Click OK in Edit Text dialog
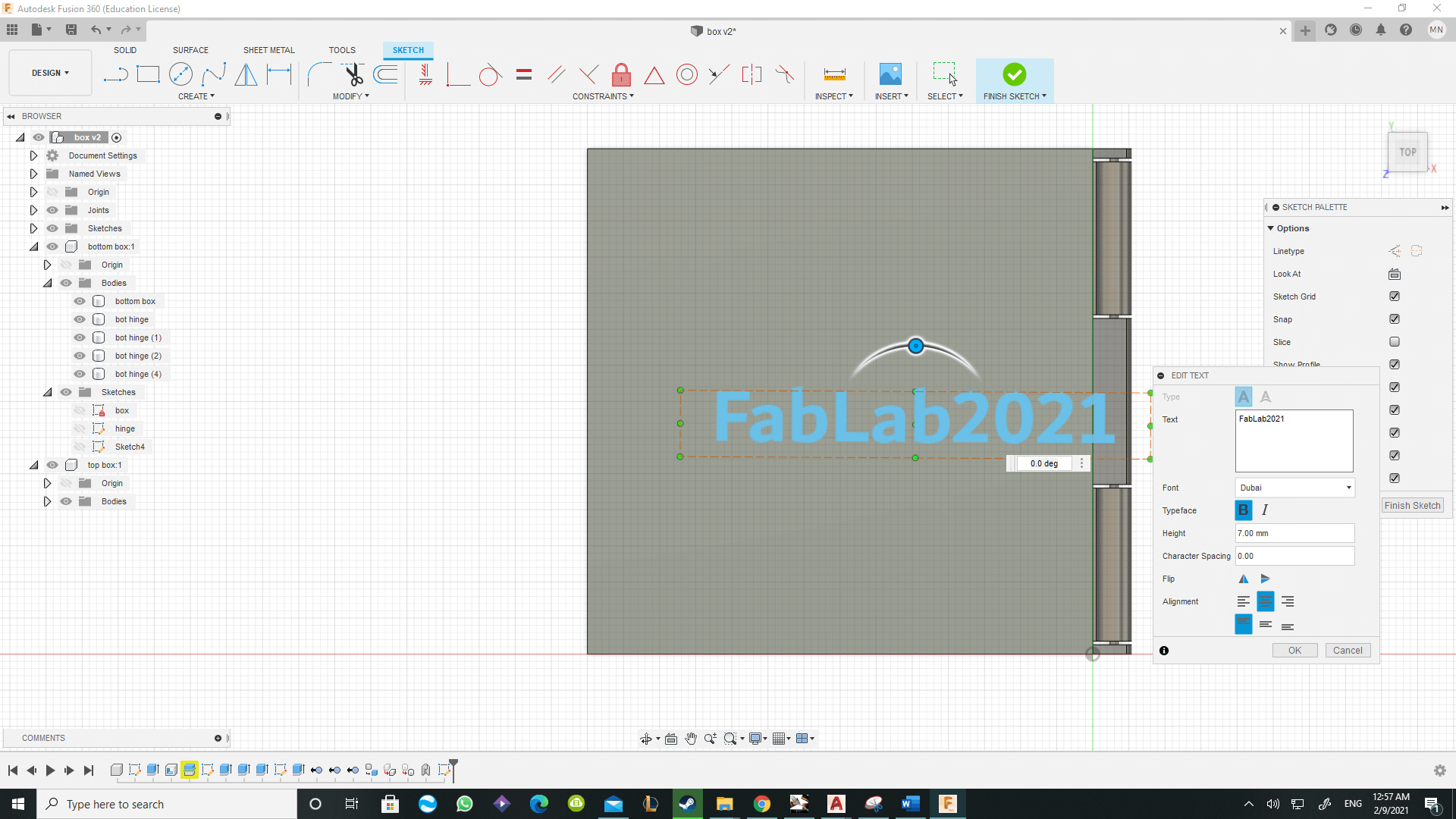Image resolution: width=1456 pixels, height=819 pixels. point(1294,651)
